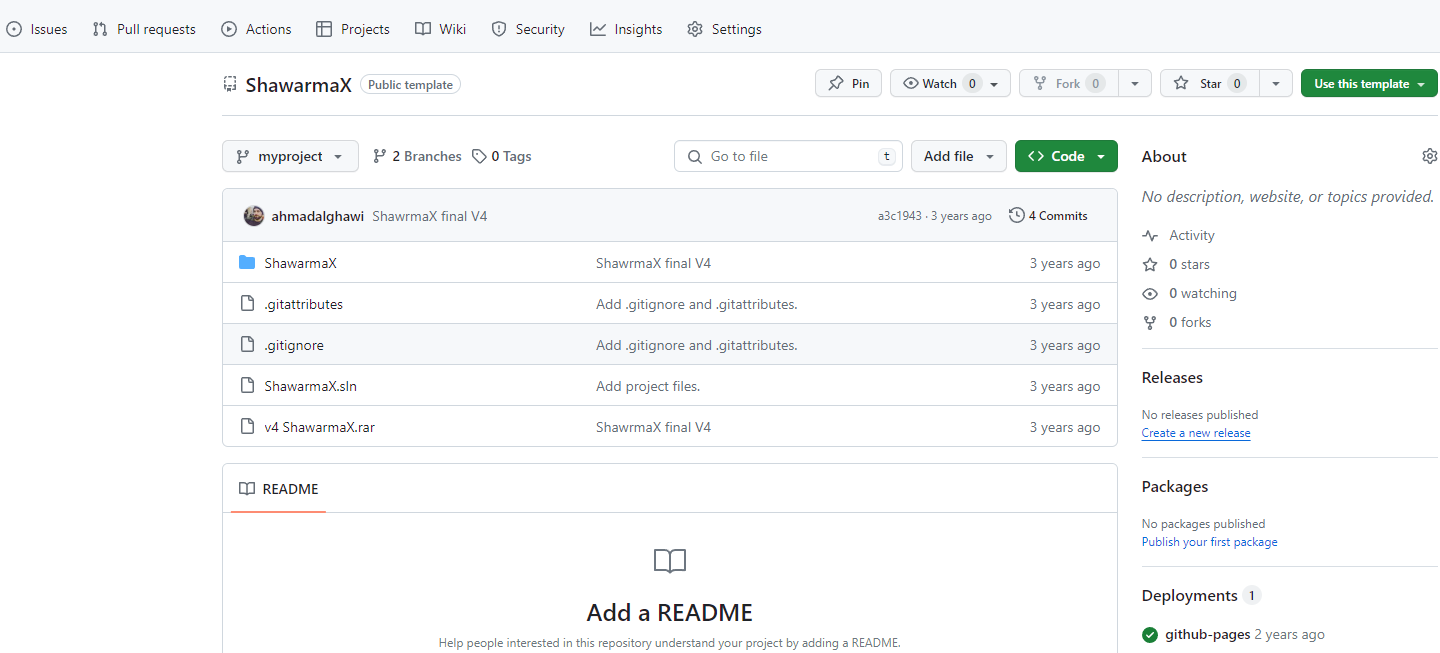Click the Fork button
Viewport: 1440px width, 653px height.
click(x=1068, y=84)
